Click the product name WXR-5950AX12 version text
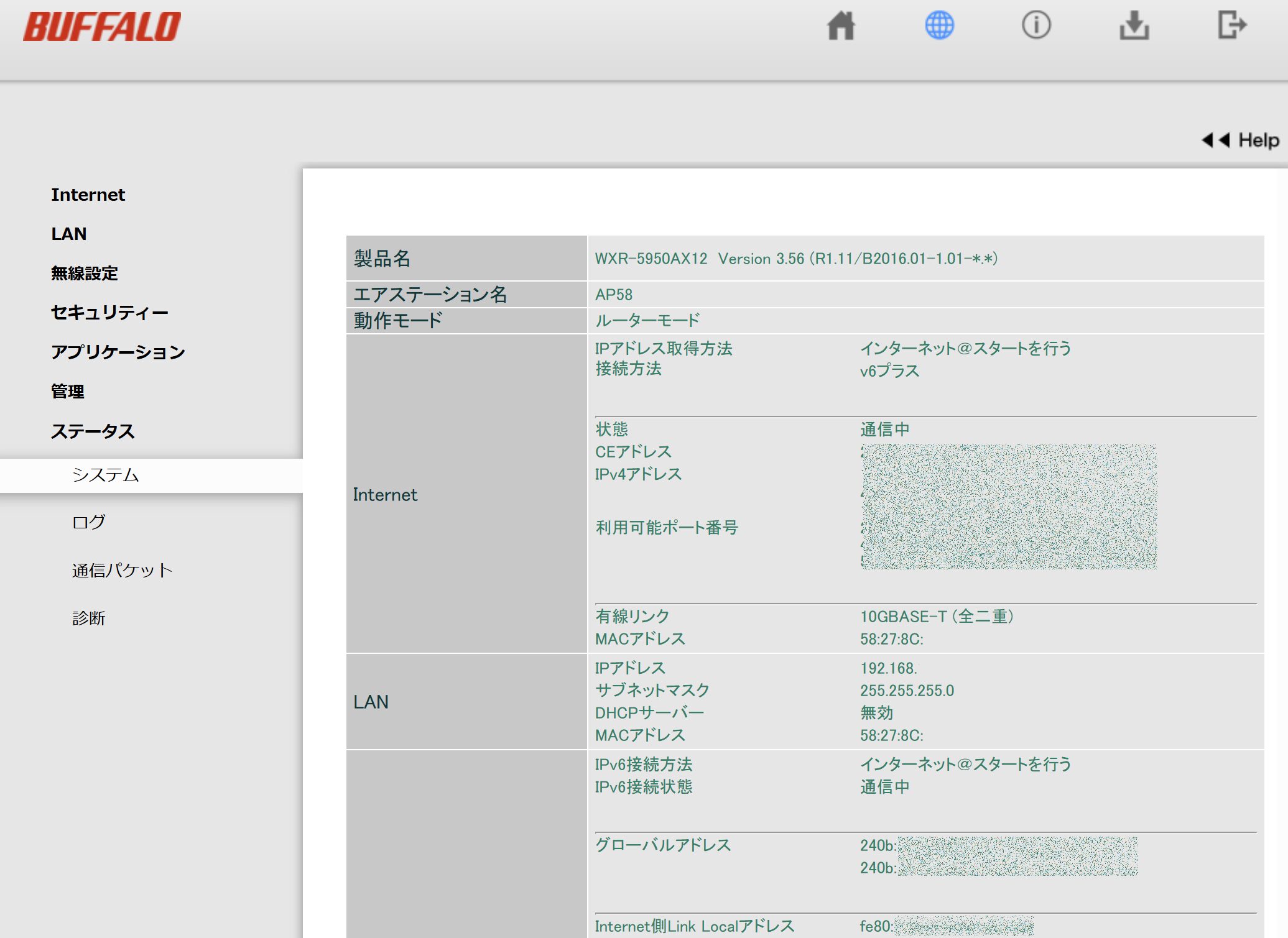 (796, 259)
